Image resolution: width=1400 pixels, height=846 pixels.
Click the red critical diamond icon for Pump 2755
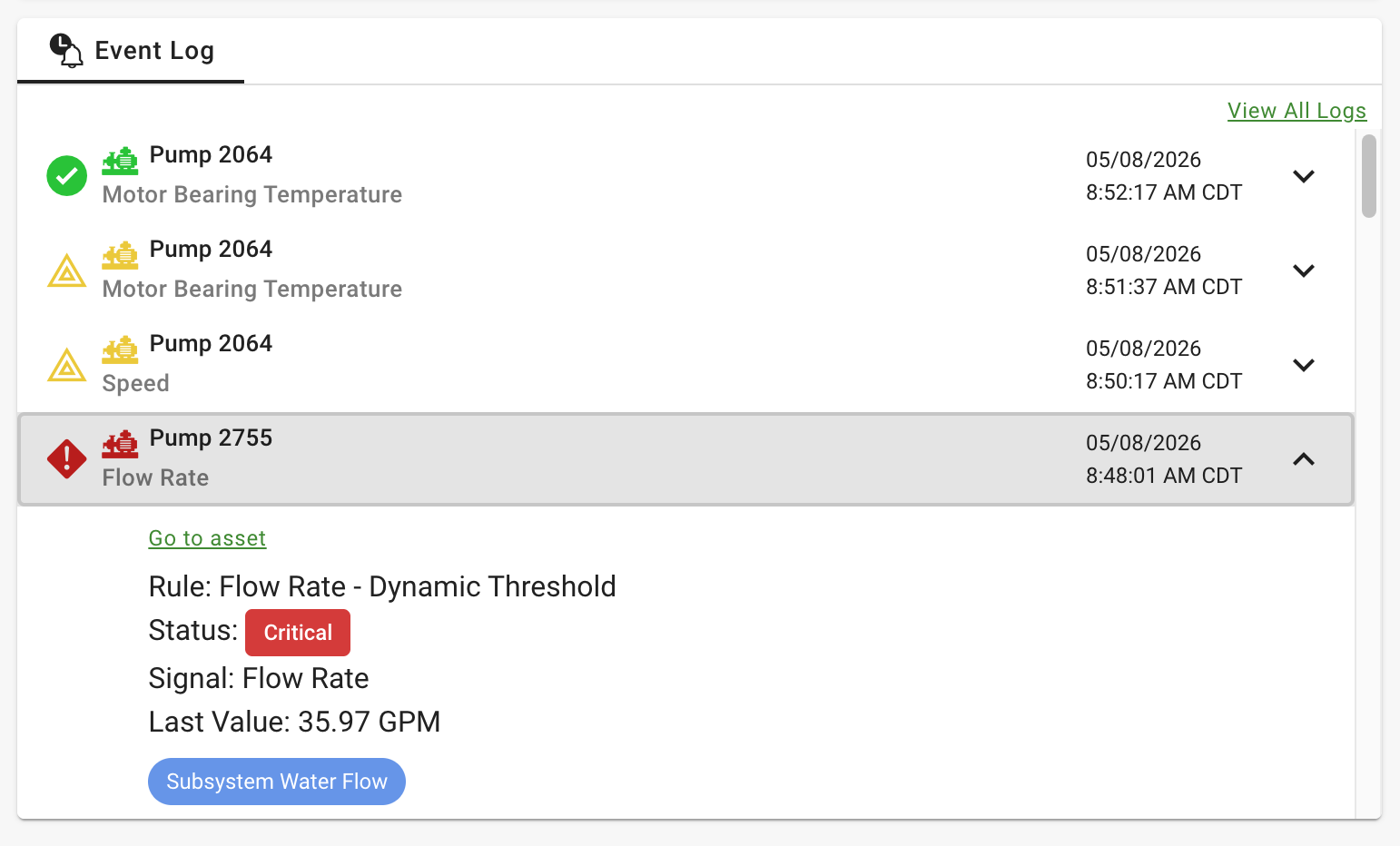pos(67,459)
